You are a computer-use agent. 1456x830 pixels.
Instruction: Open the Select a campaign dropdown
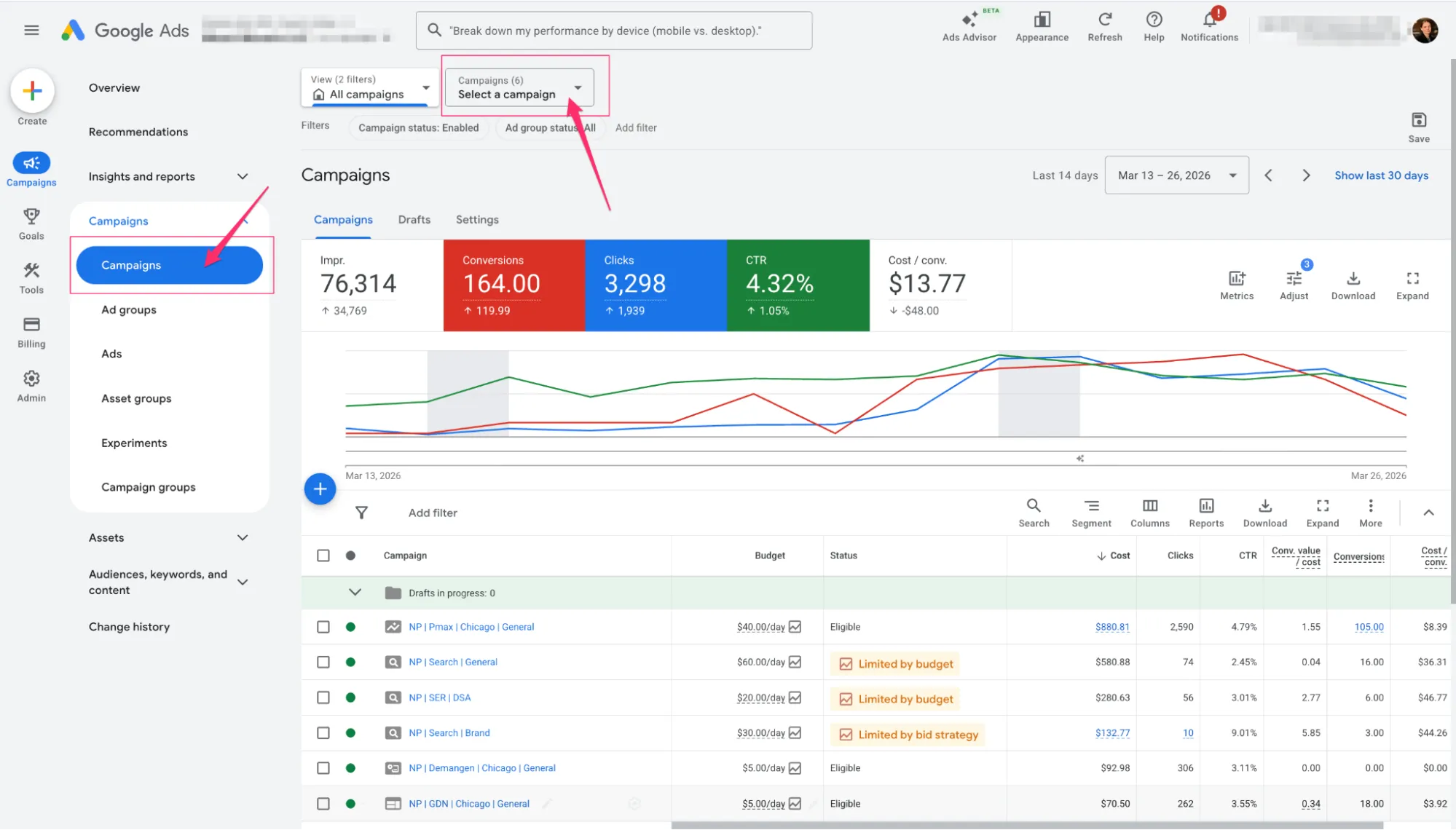(519, 87)
